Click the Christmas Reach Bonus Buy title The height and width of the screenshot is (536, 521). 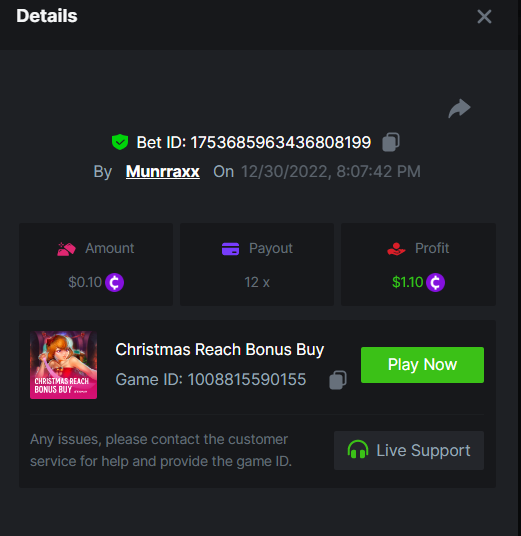click(219, 350)
